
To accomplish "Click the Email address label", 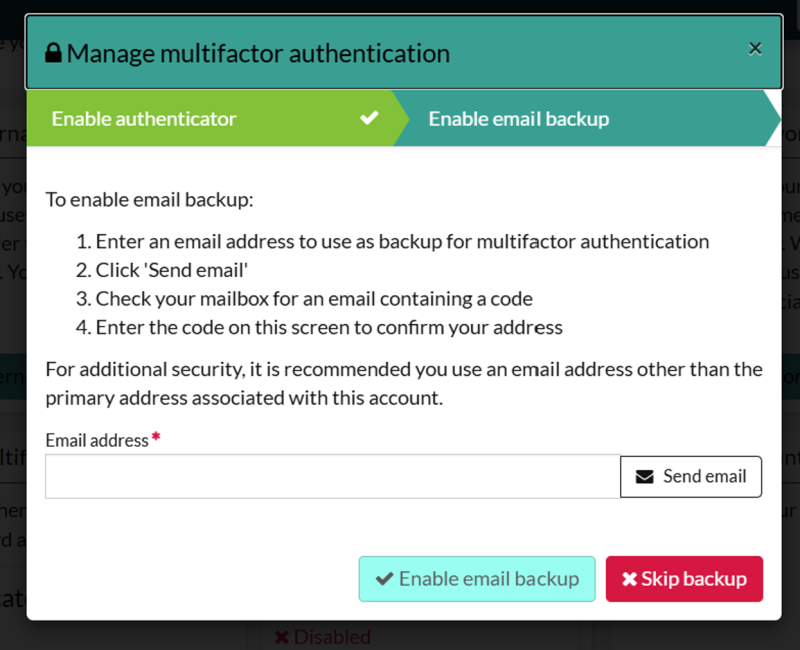I will [x=97, y=440].
